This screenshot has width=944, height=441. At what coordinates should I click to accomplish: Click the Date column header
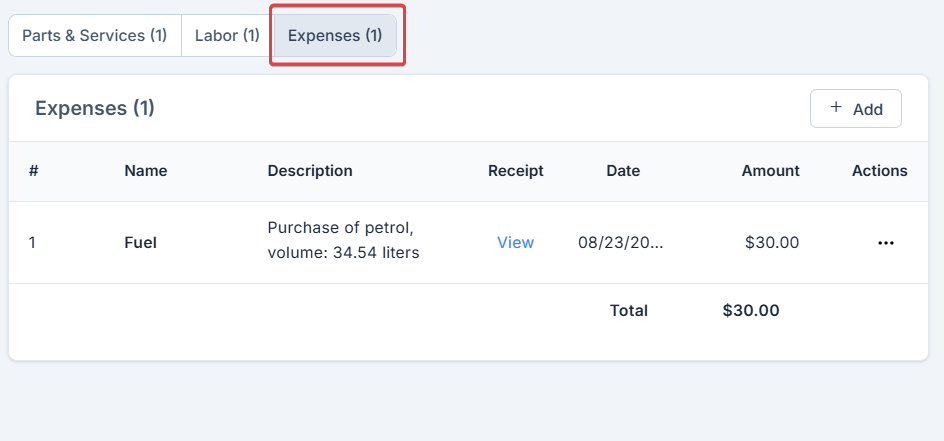pyautogui.click(x=623, y=171)
